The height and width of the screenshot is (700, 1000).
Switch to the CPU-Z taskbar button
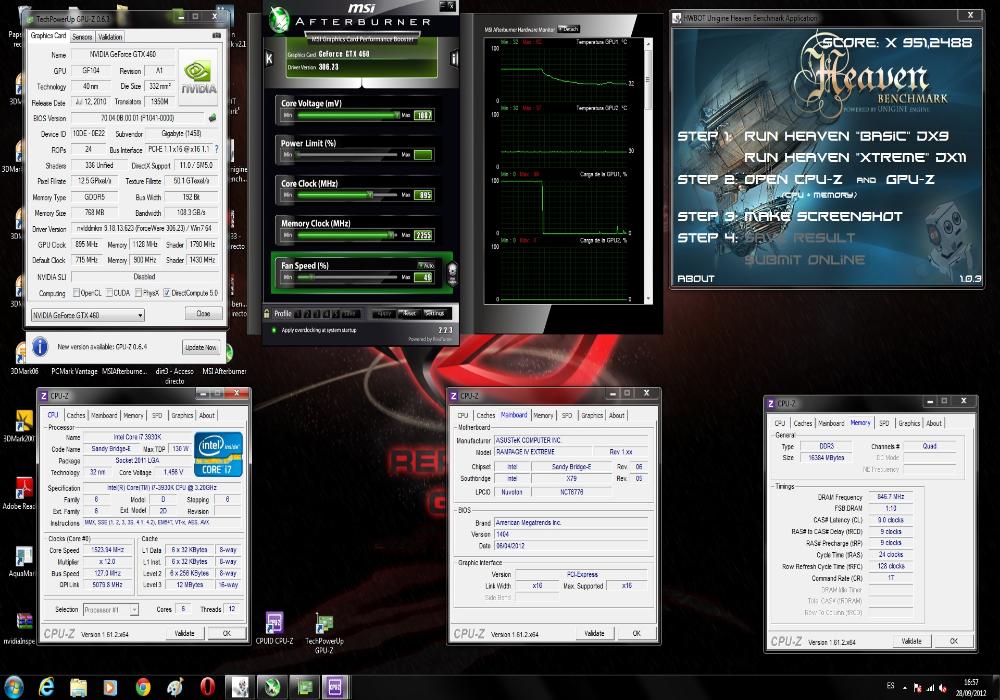(335, 687)
